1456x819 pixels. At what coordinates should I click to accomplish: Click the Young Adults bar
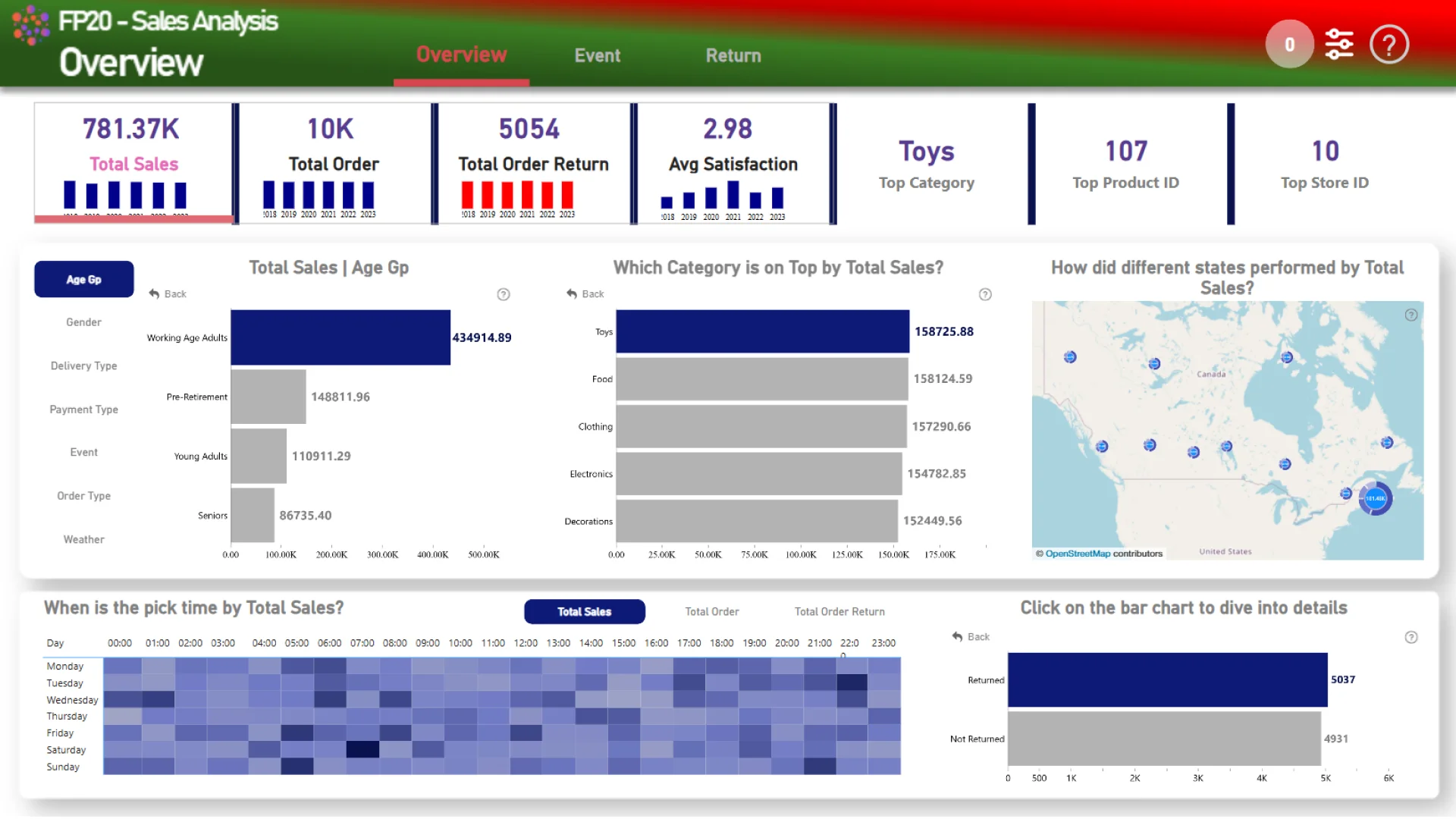click(x=259, y=456)
